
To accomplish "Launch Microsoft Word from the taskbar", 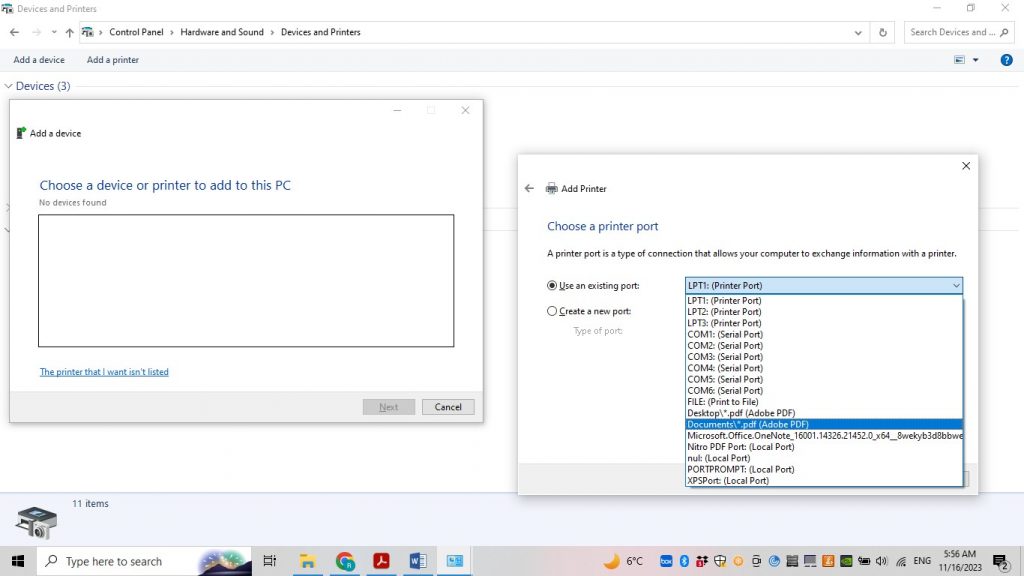I will 418,561.
